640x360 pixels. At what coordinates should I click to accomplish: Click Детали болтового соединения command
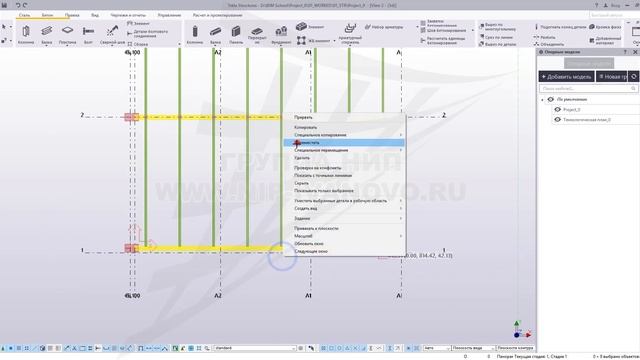pos(147,33)
